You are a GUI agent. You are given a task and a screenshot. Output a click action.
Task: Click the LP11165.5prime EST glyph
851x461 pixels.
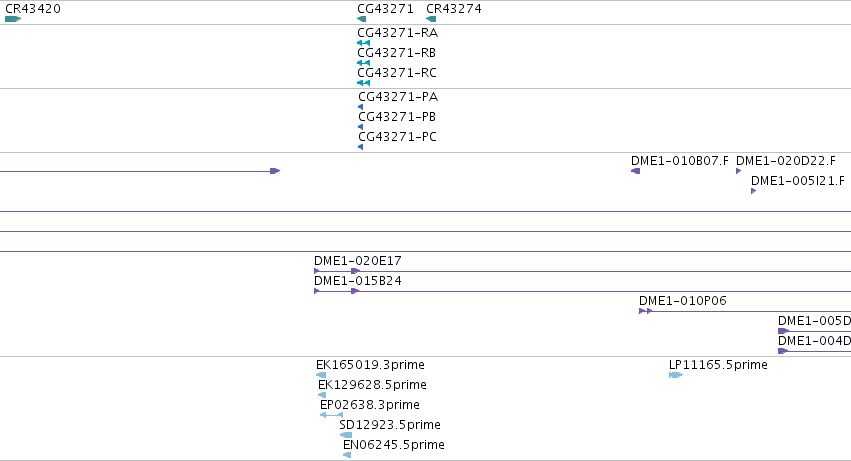[x=676, y=375]
